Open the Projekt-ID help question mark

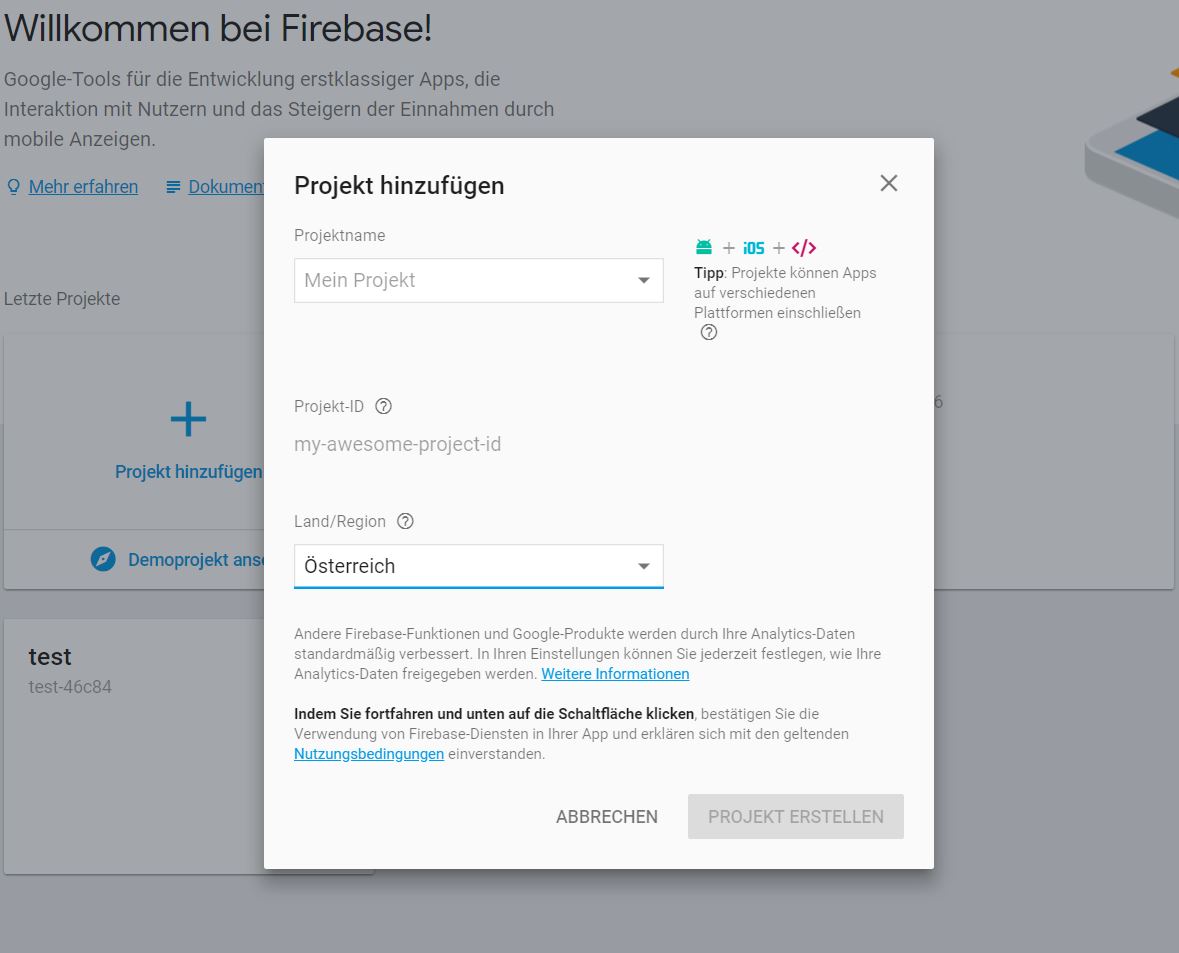[x=383, y=406]
